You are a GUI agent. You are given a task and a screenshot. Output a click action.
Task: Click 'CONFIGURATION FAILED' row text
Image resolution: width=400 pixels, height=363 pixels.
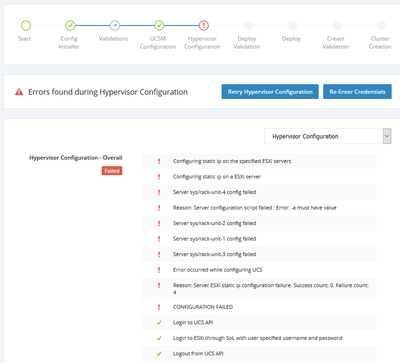pyautogui.click(x=203, y=307)
